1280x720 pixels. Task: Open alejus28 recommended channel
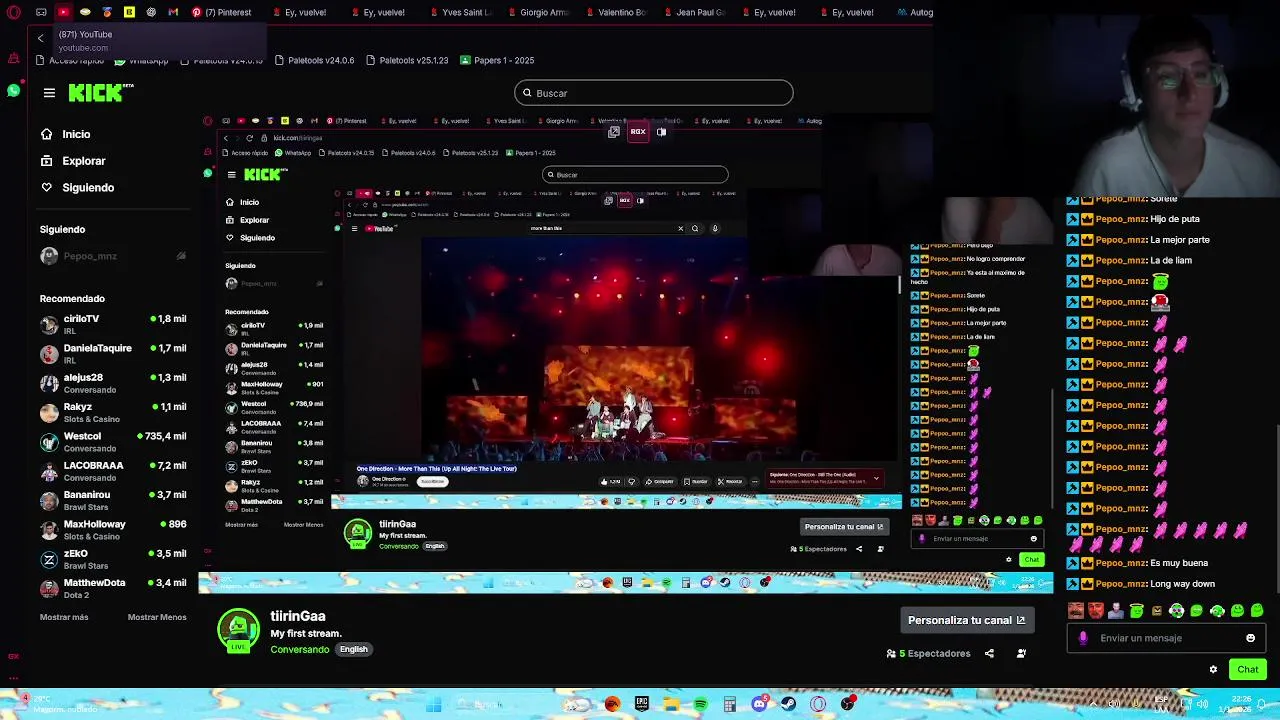pos(113,383)
